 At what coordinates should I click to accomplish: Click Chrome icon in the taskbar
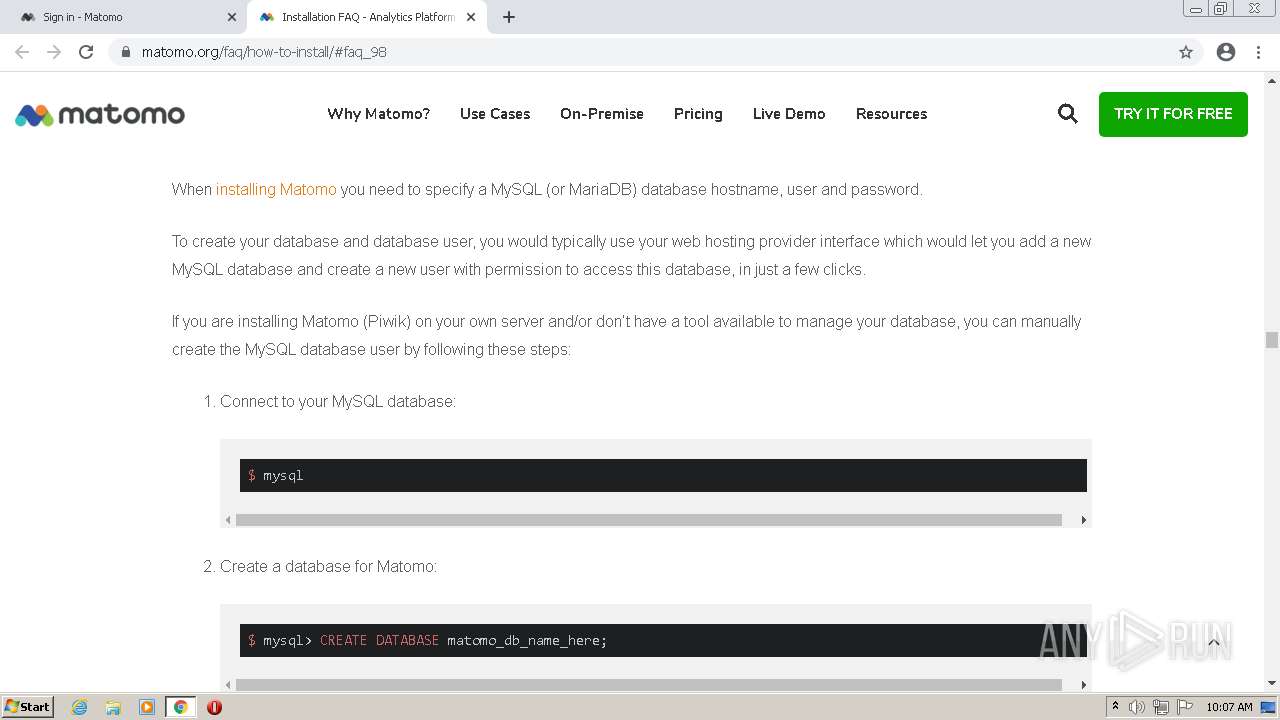(180, 707)
